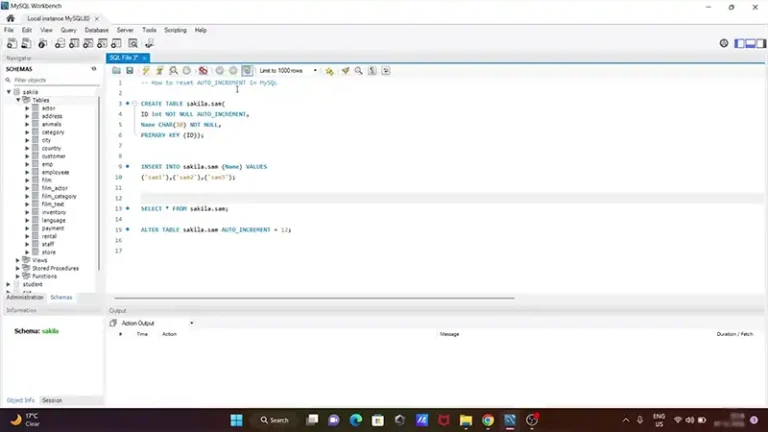This screenshot has height=432, width=768.
Task: Toggle invisible characters icon
Action: click(372, 71)
